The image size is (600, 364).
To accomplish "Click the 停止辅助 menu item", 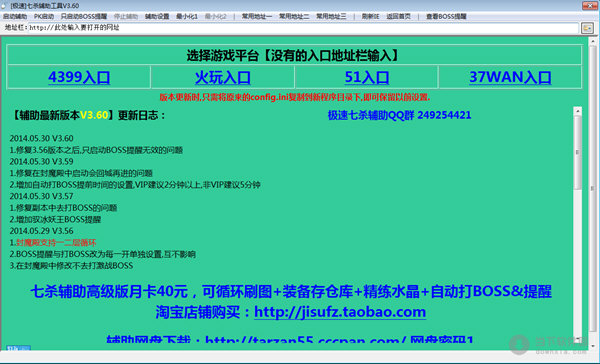I will (x=126, y=16).
